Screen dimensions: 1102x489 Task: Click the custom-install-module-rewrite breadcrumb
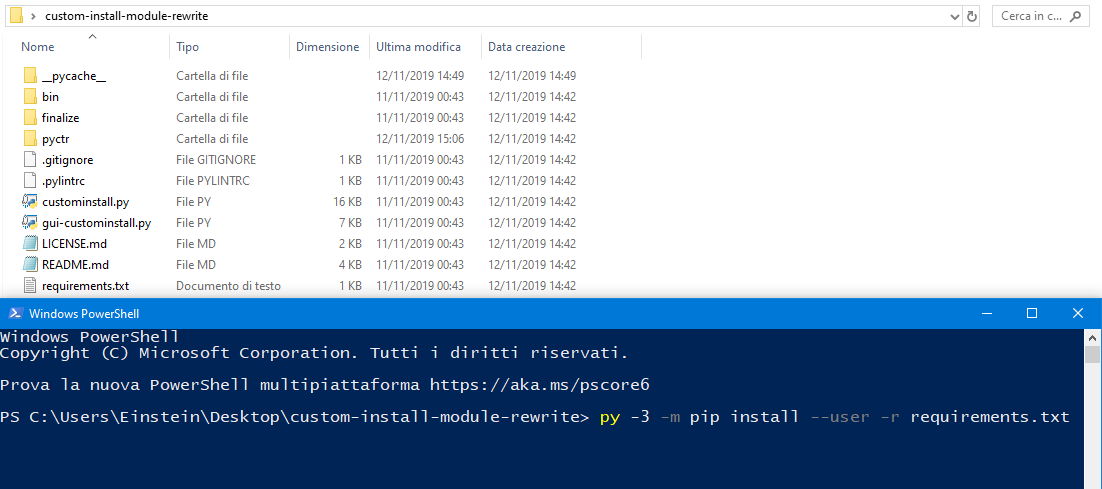click(x=127, y=16)
